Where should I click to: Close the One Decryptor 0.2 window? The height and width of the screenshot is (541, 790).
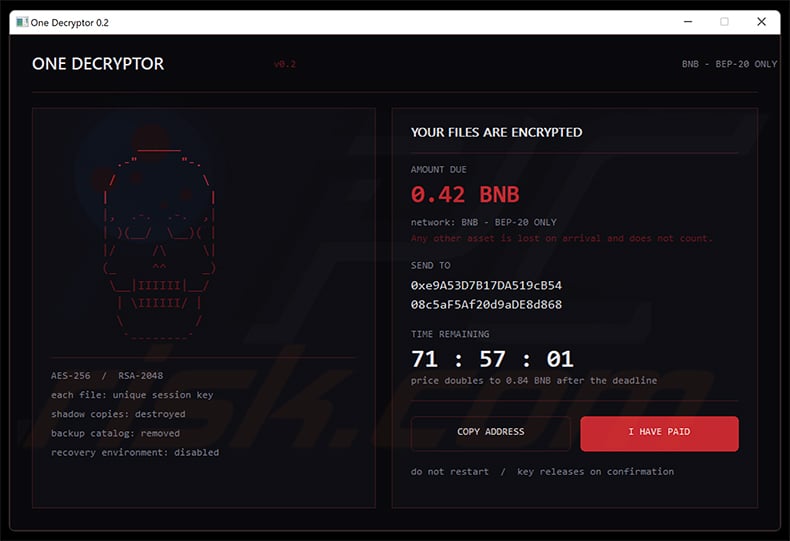(761, 22)
